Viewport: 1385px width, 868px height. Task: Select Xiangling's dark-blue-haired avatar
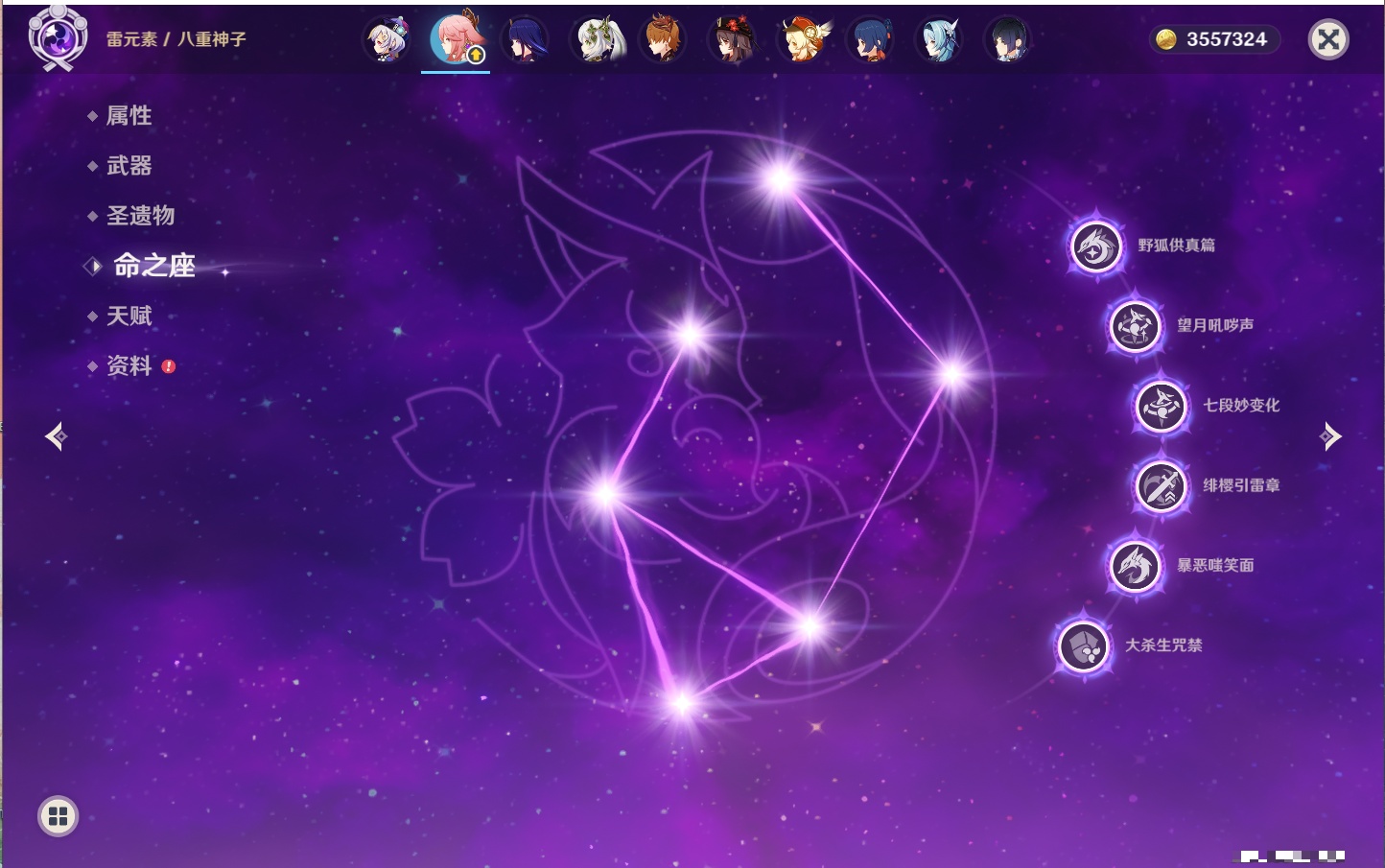[x=871, y=40]
